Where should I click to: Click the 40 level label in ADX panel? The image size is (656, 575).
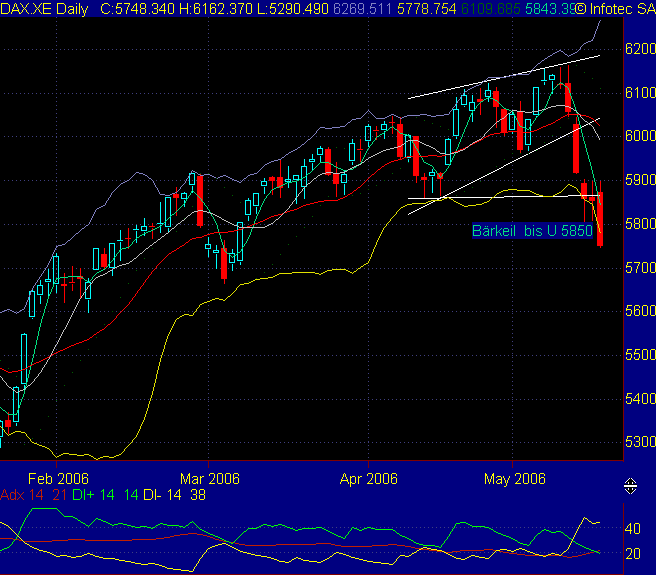(632, 529)
